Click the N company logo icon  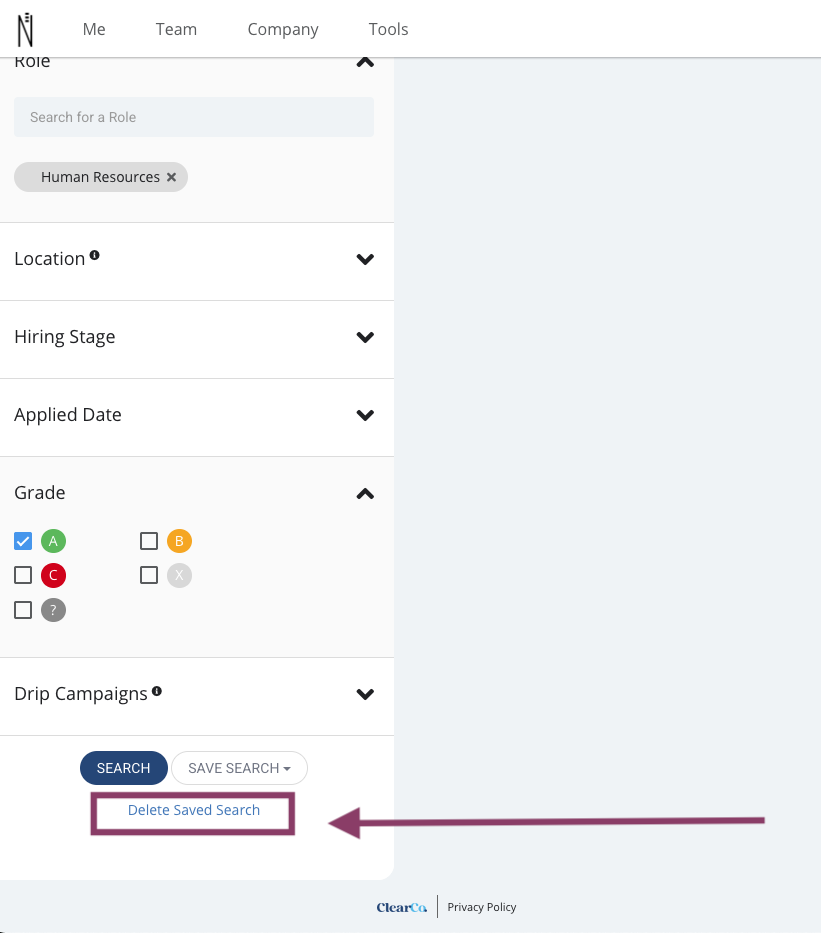pos(25,30)
